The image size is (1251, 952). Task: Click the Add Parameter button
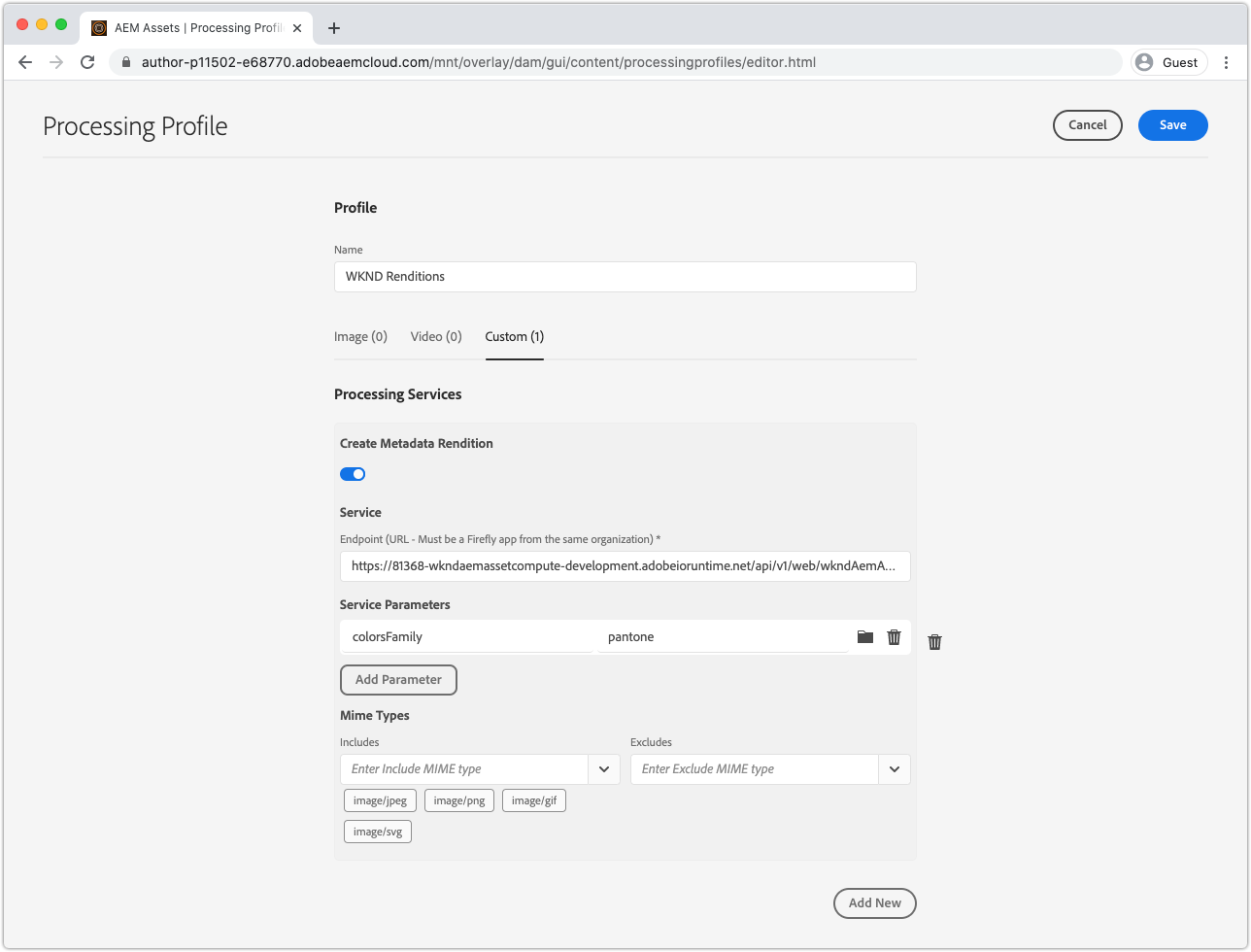coord(398,680)
